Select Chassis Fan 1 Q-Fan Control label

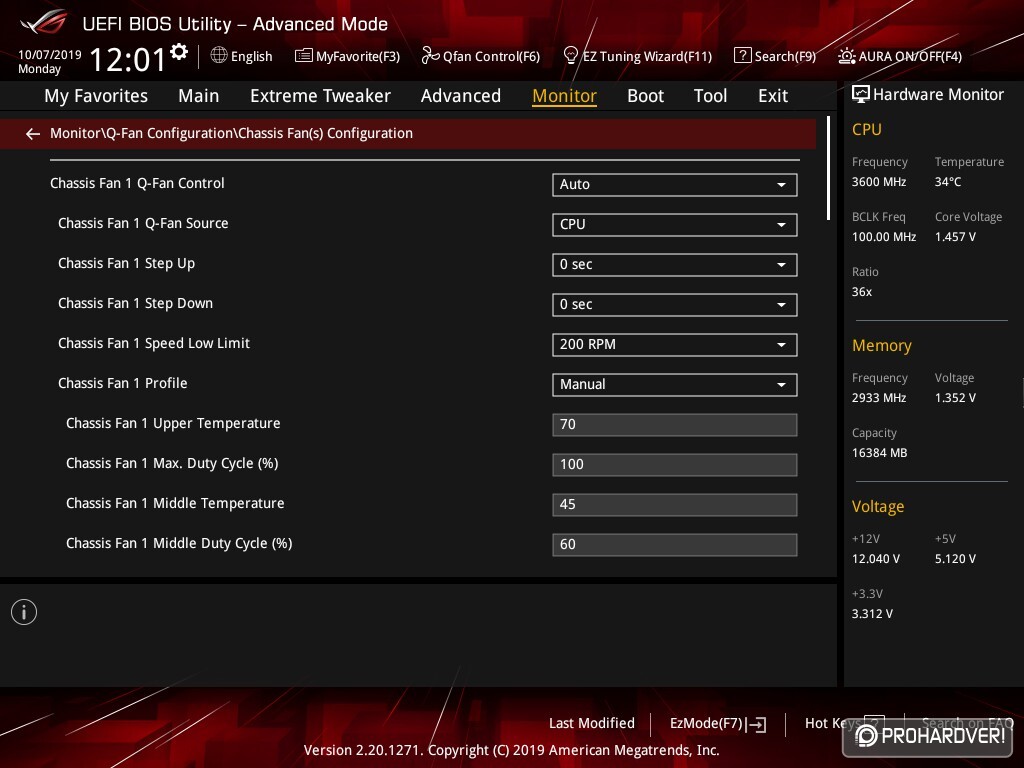click(x=137, y=184)
